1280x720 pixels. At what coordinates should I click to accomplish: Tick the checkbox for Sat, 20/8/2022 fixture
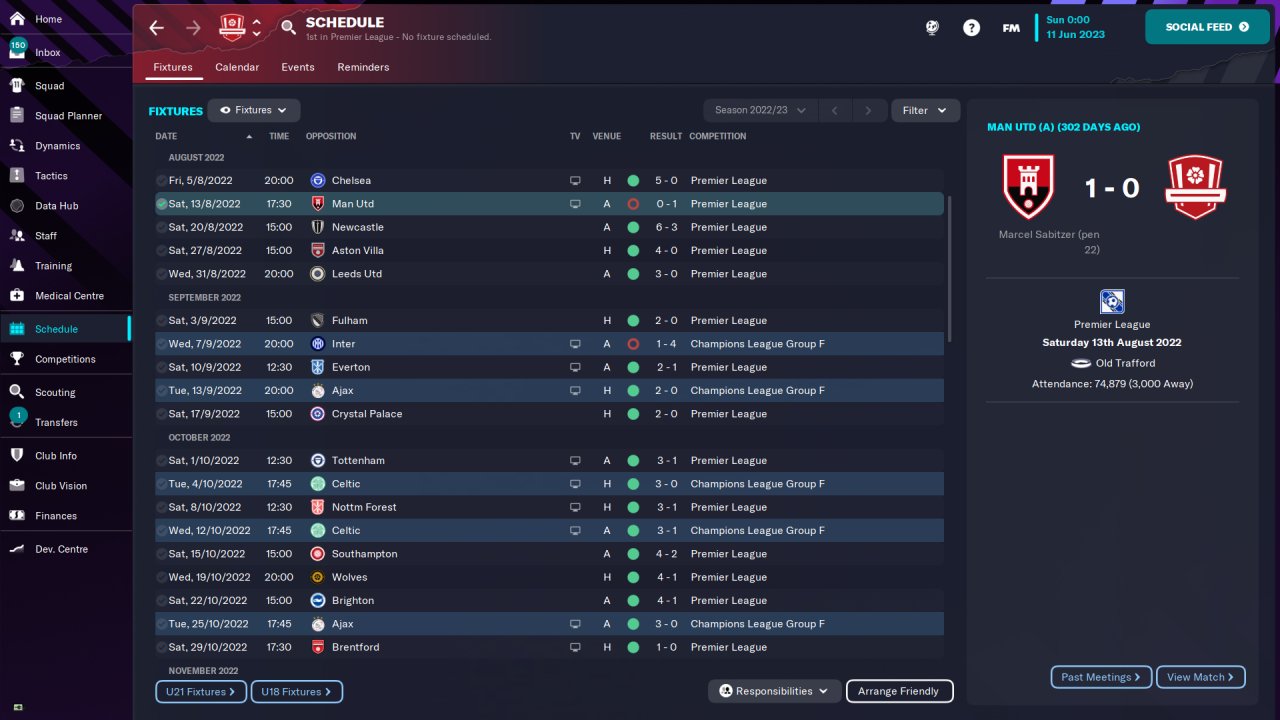pos(161,227)
